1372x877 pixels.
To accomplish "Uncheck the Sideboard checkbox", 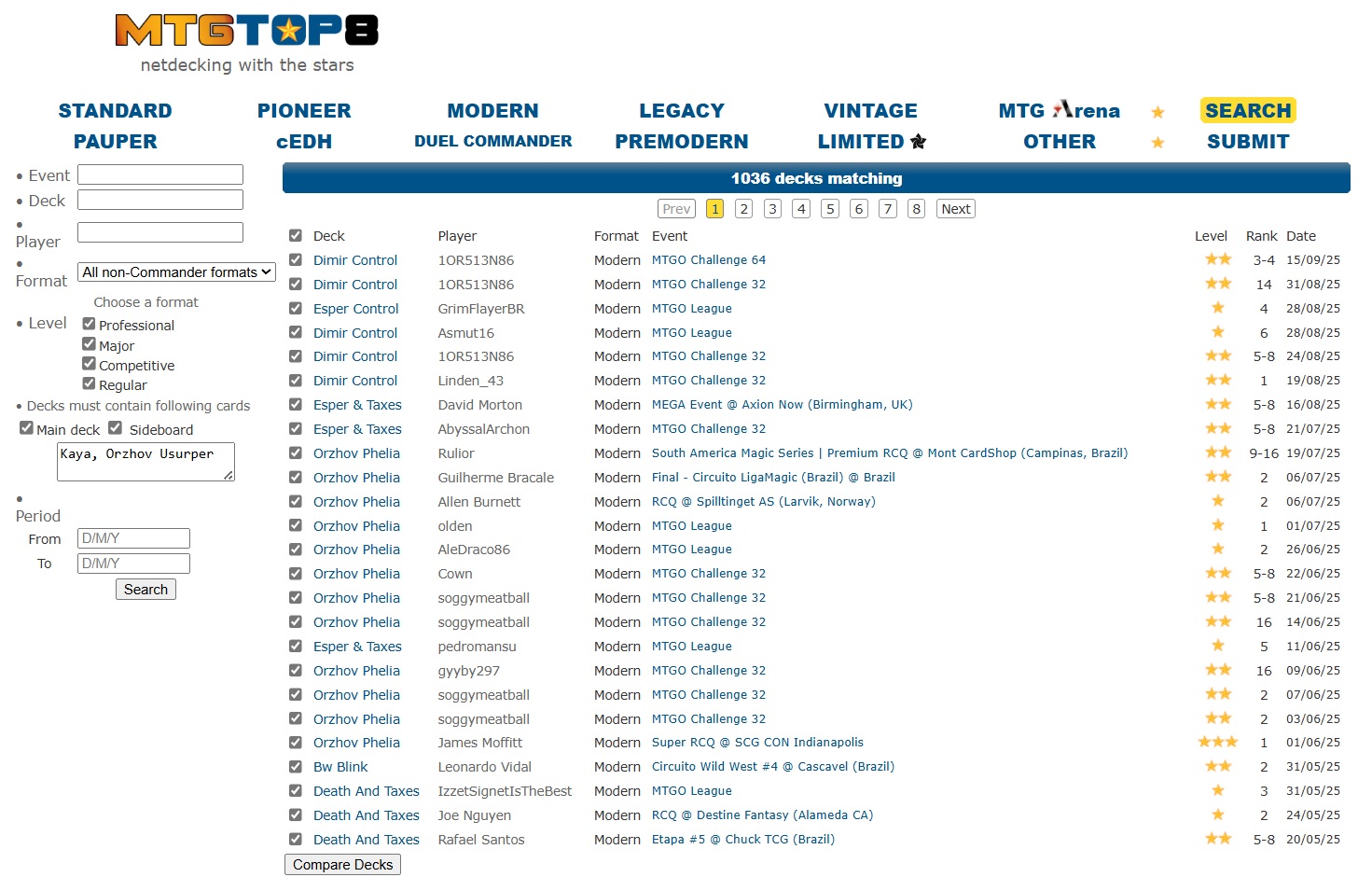I will 115,428.
